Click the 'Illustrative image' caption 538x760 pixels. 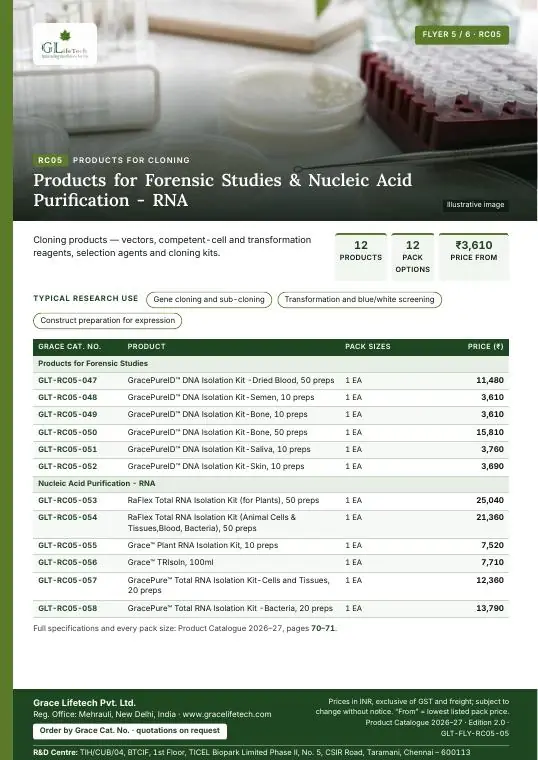475,205
